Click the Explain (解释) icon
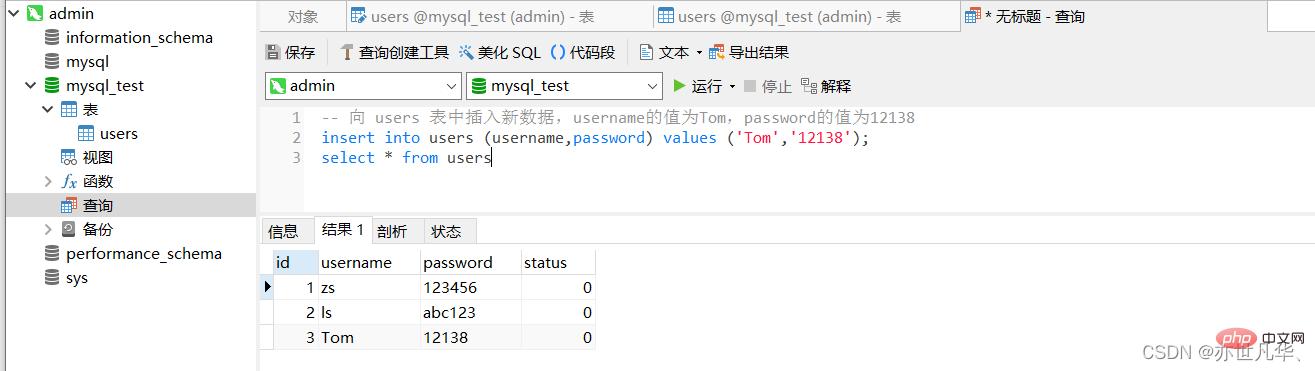The width and height of the screenshot is (1315, 371). (809, 86)
